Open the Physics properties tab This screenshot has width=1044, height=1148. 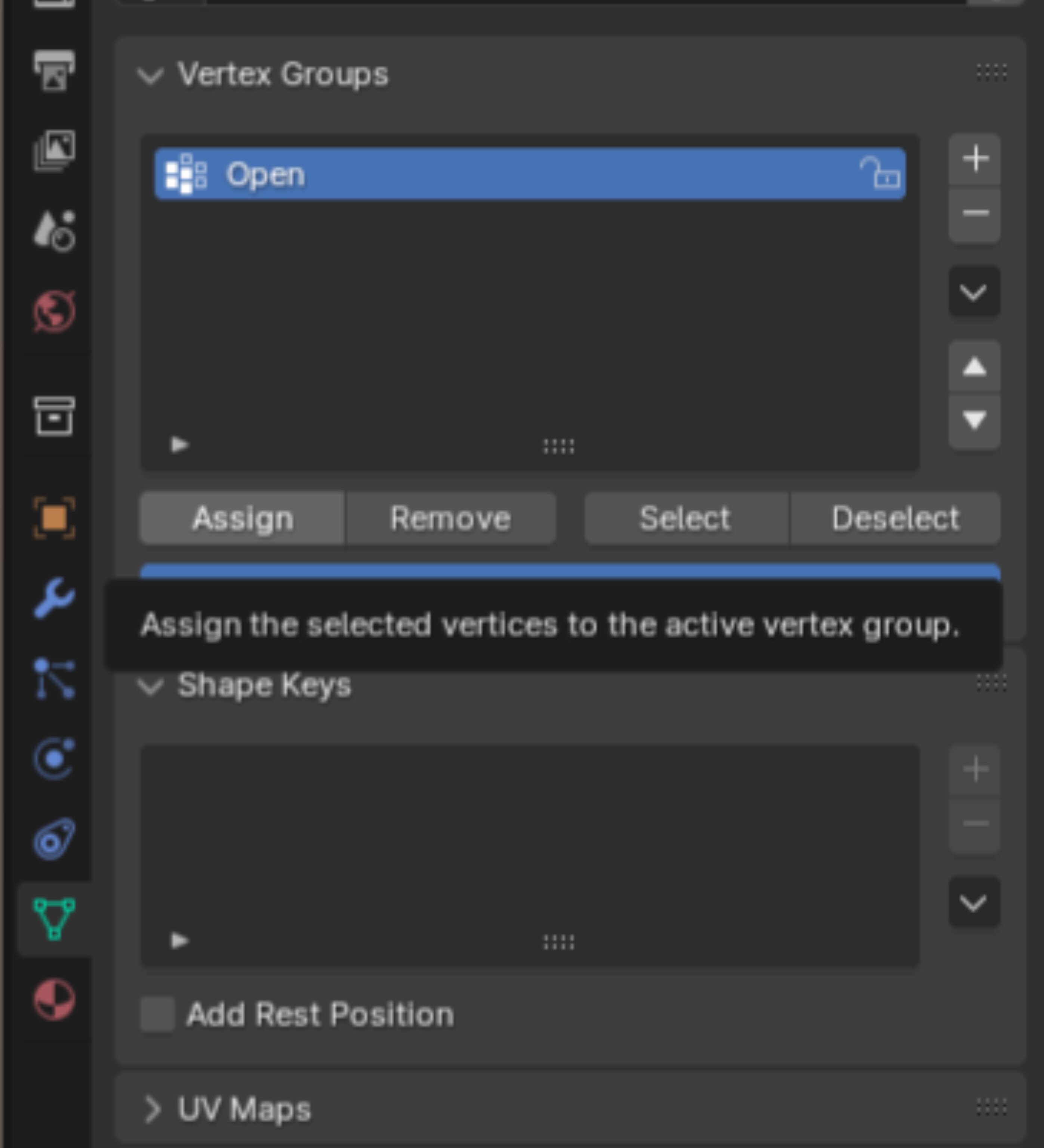click(54, 759)
